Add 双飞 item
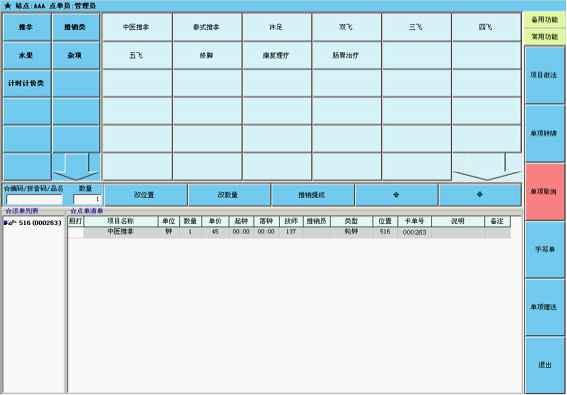 point(347,27)
